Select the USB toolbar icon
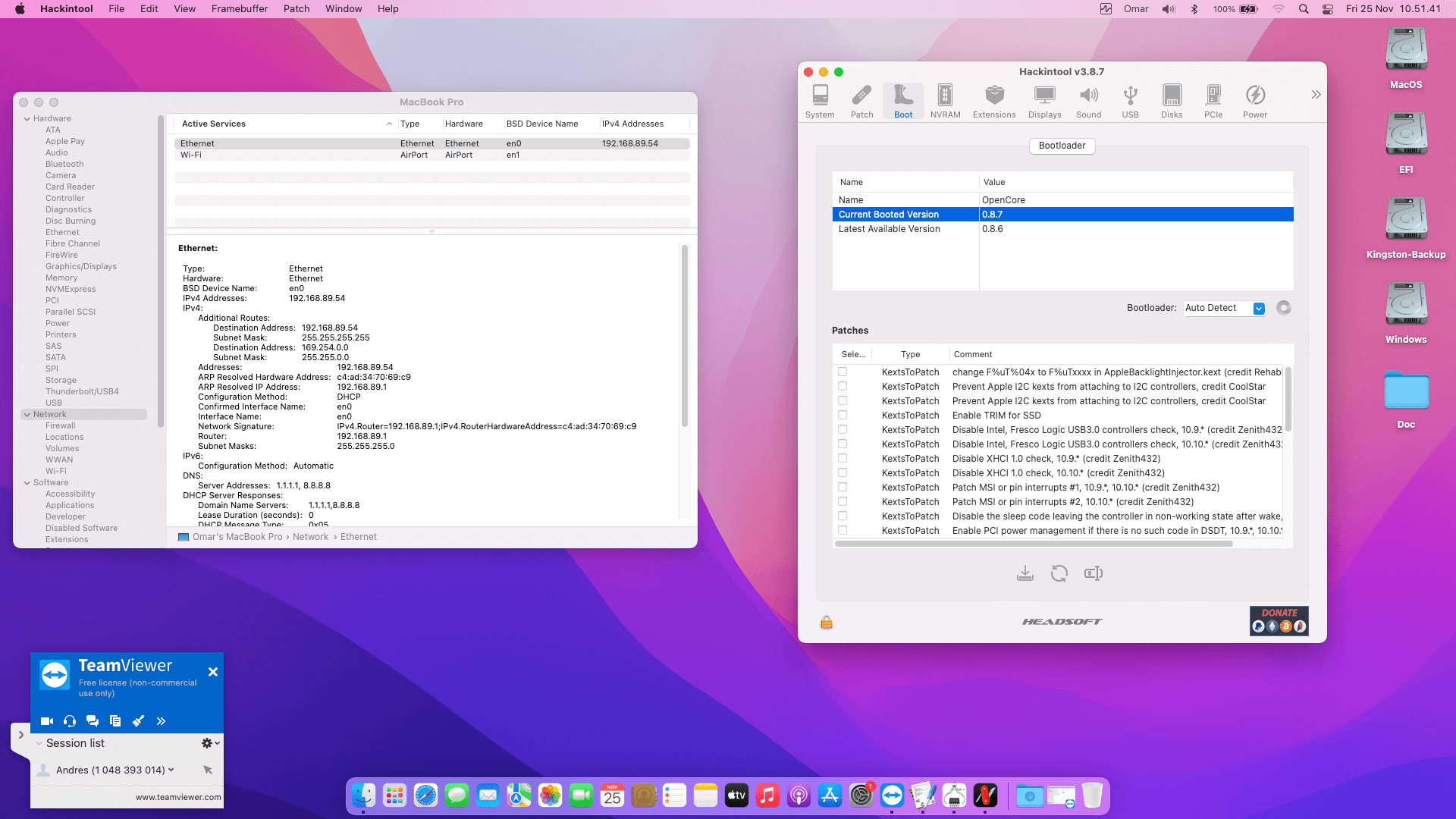This screenshot has width=1456, height=819. pyautogui.click(x=1130, y=101)
